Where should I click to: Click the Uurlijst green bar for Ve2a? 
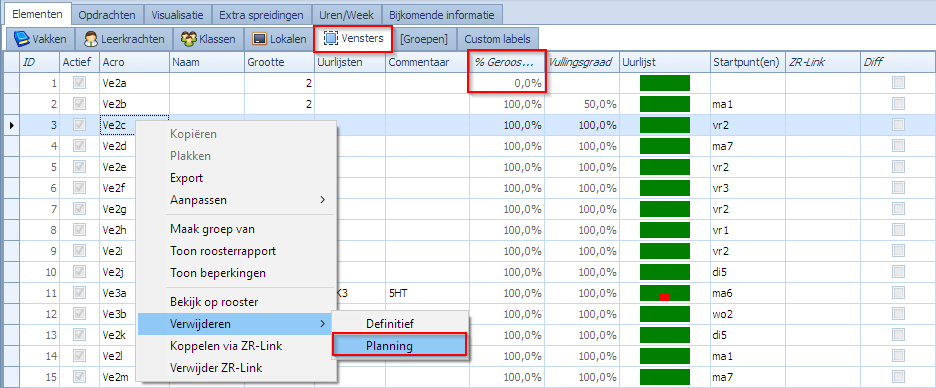click(664, 83)
